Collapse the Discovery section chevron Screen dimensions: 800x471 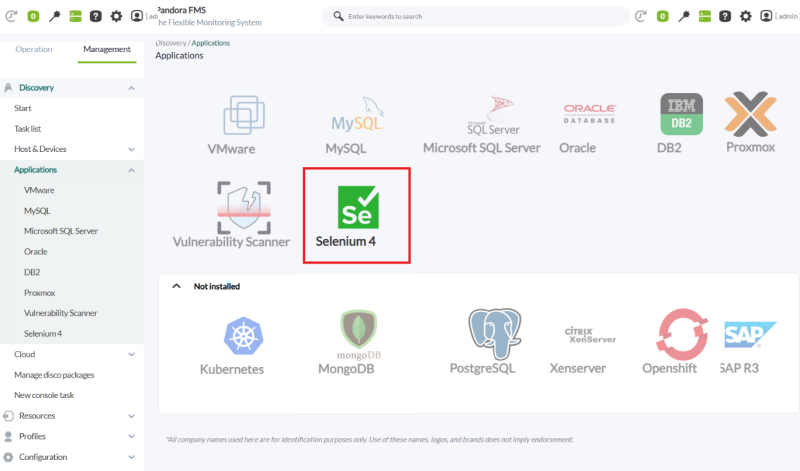[131, 88]
